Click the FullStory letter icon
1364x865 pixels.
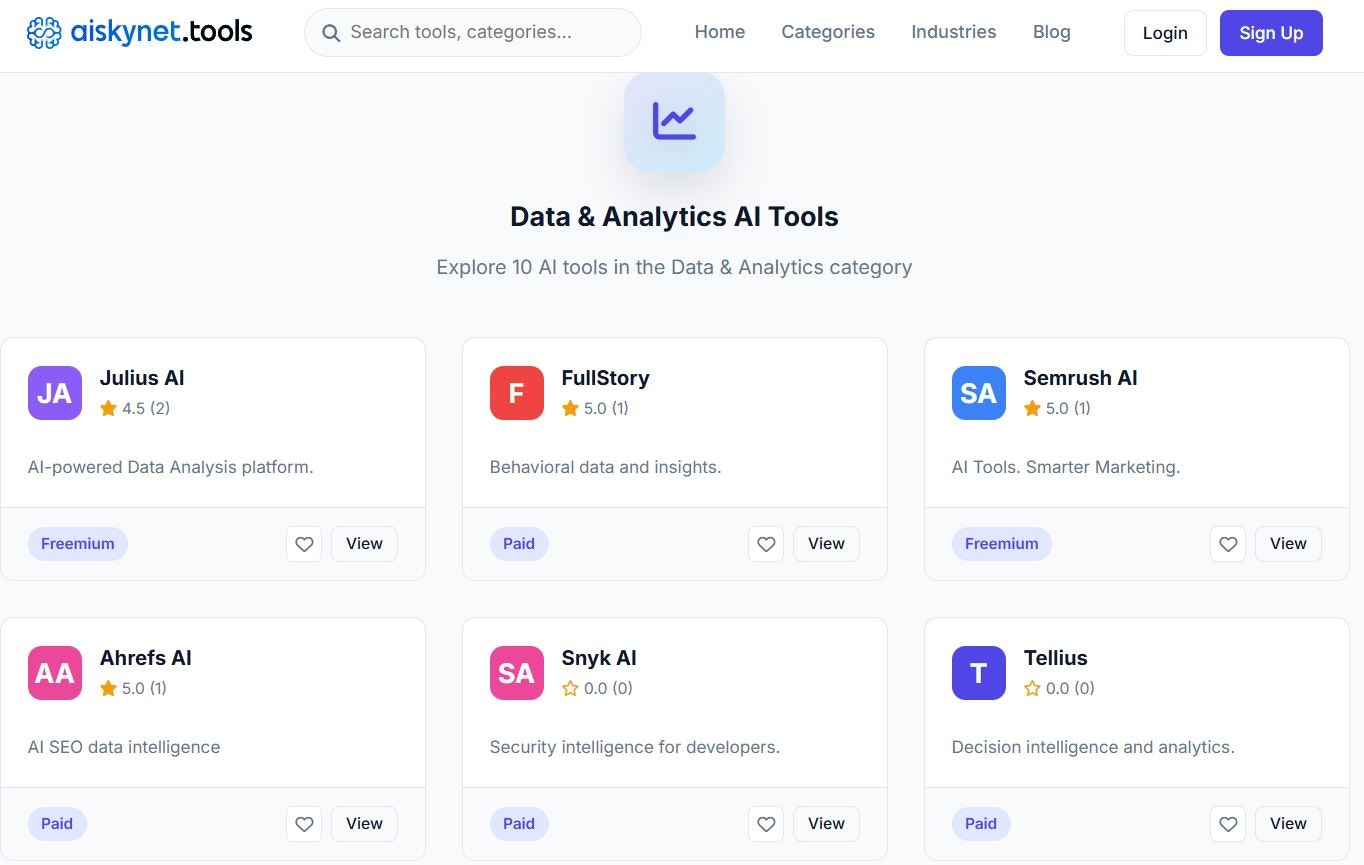516,393
